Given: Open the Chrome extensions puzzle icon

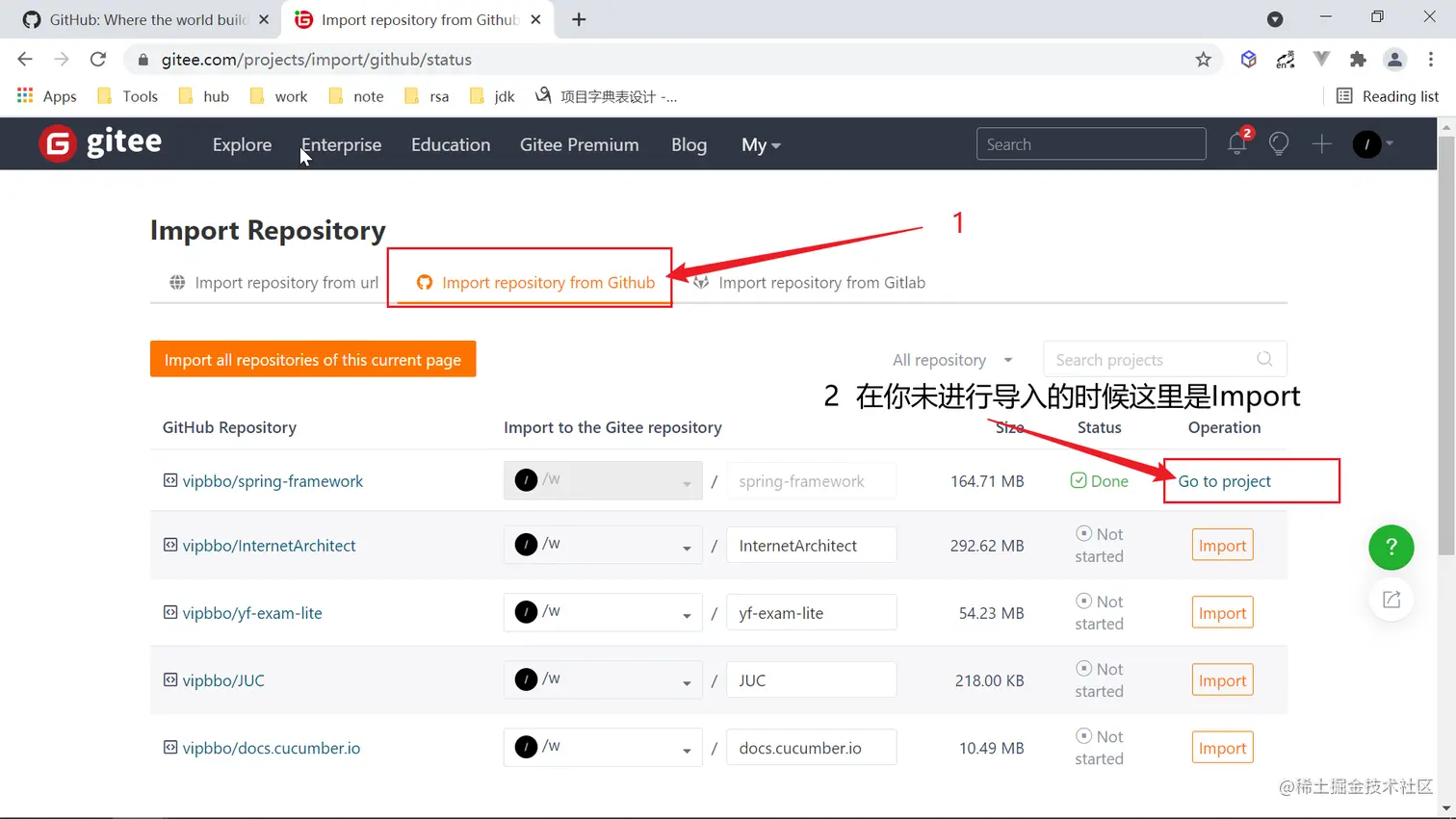Looking at the screenshot, I should point(1358,60).
